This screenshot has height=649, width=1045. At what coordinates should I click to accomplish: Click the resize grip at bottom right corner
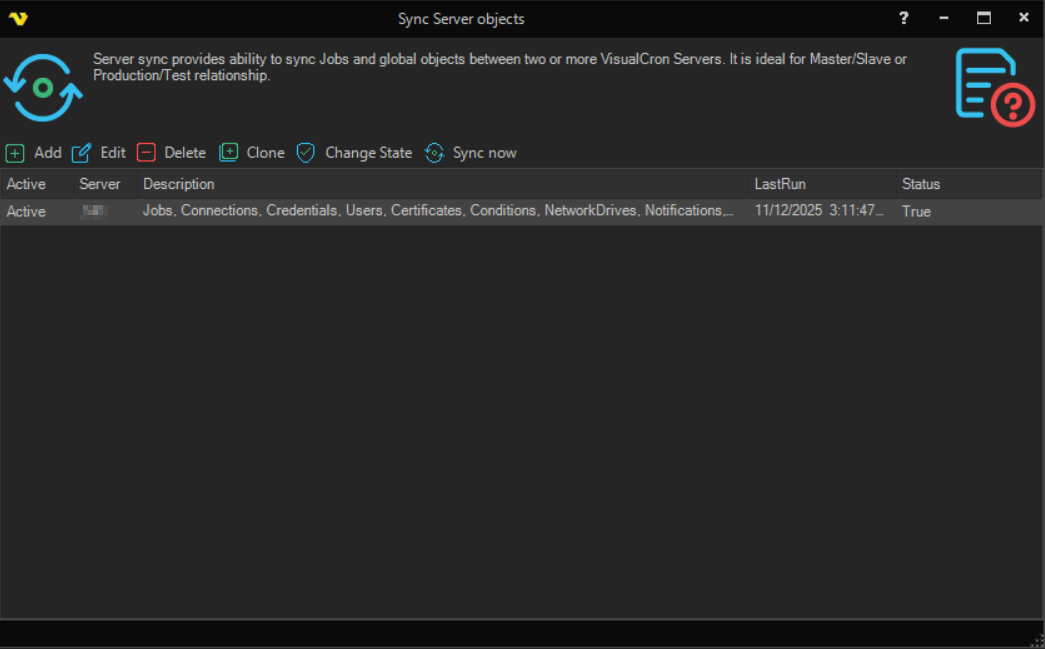[x=1036, y=640]
